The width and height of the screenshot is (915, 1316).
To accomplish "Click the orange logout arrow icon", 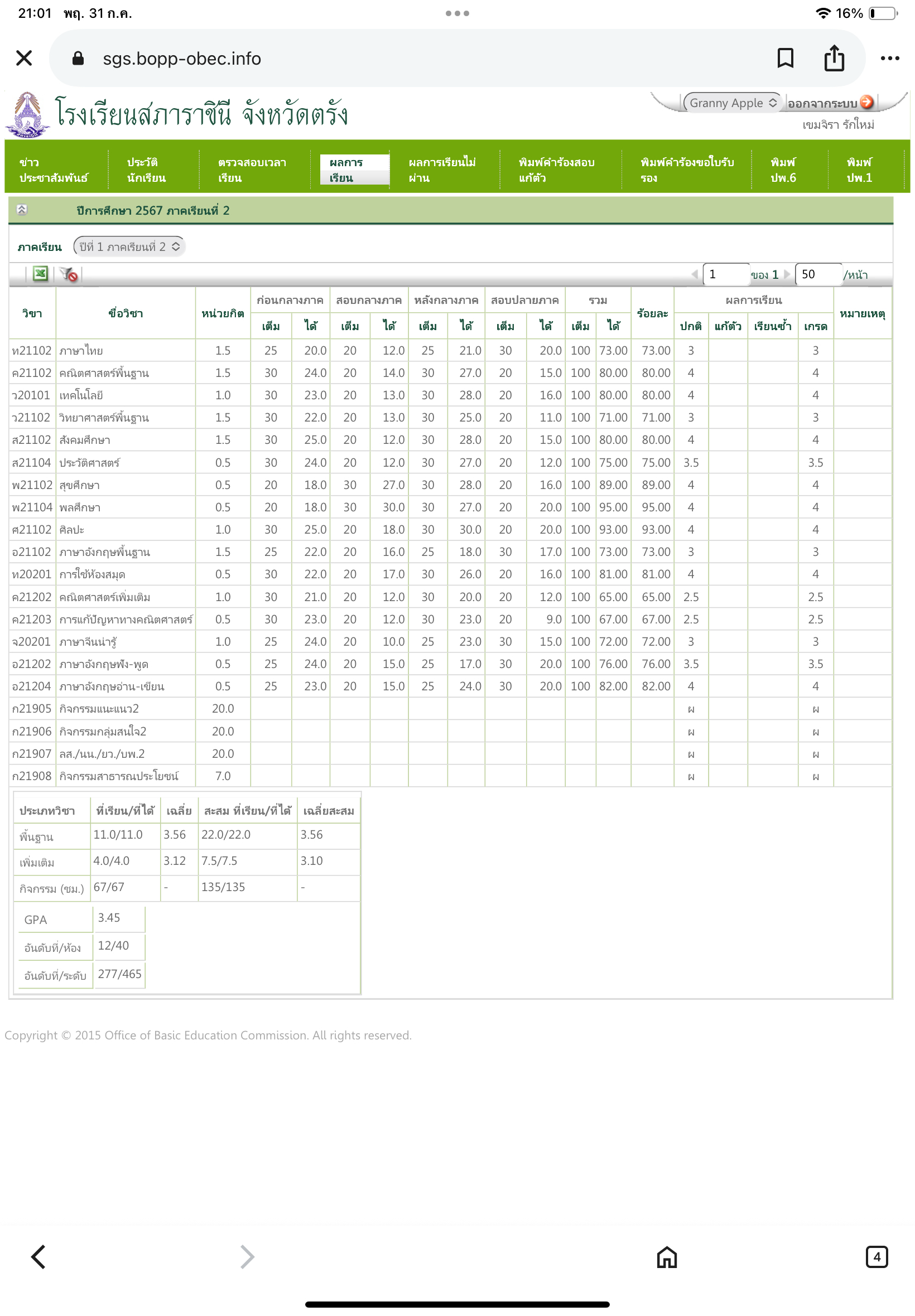I will pos(867,102).
